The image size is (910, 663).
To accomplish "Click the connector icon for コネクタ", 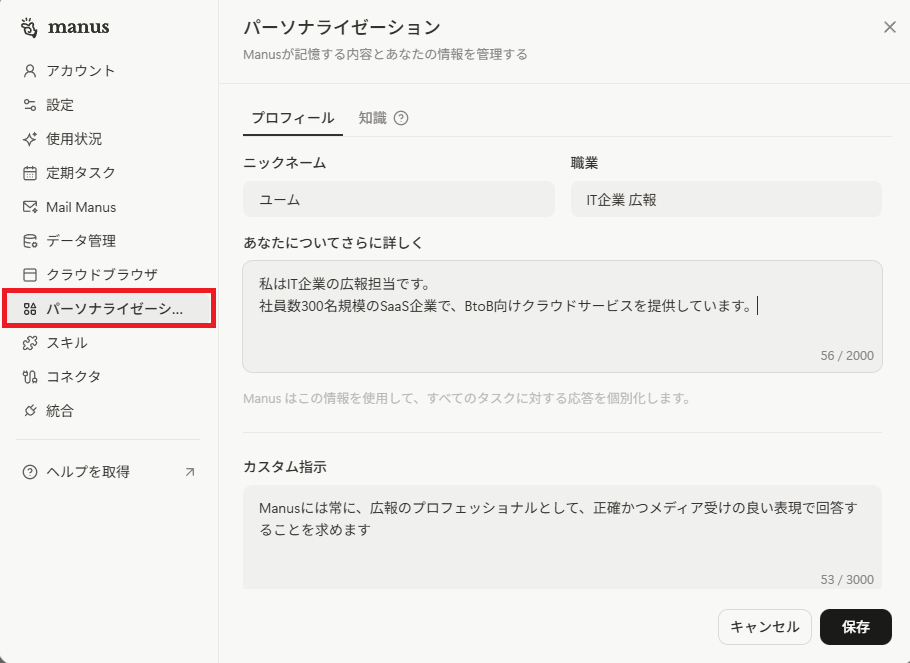I will point(30,377).
